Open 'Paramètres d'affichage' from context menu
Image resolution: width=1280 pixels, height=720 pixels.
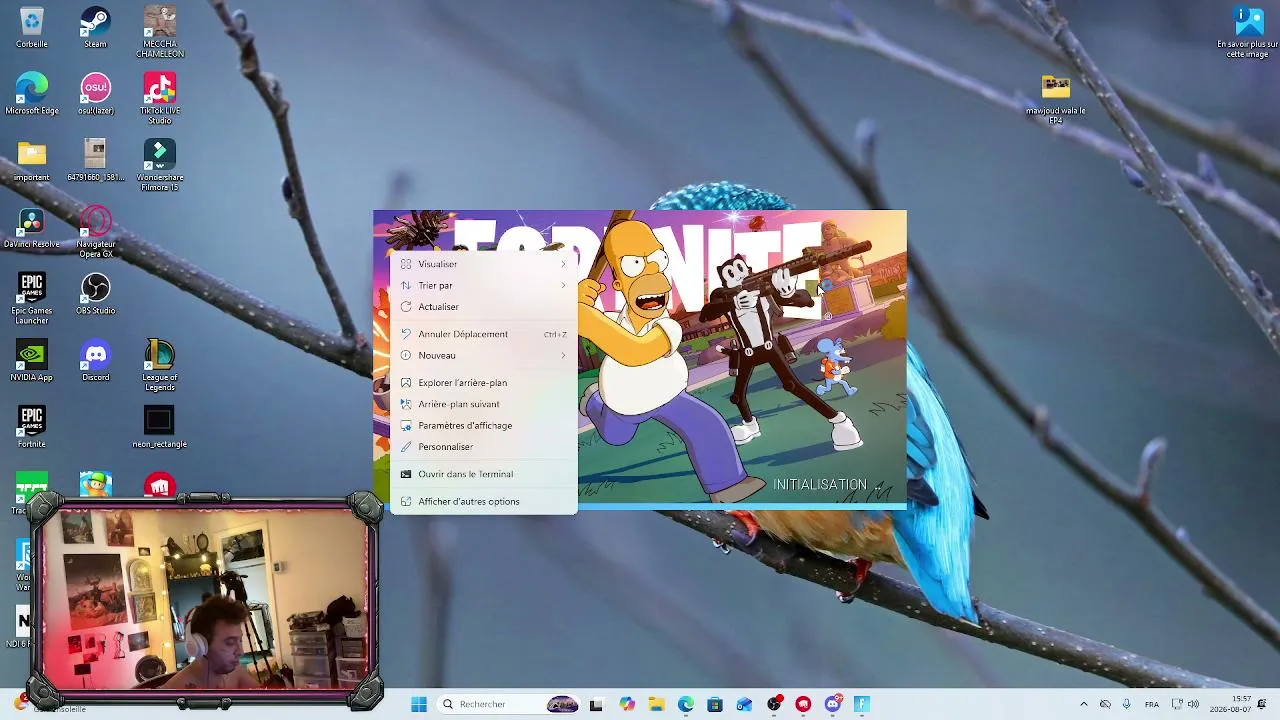coord(484,425)
